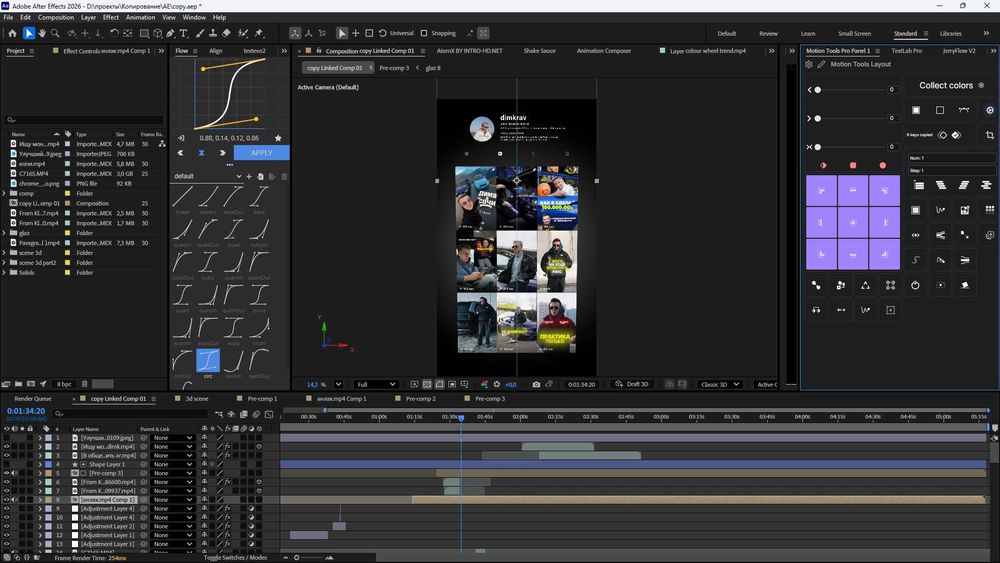
Task: Select the Rotation tool
Action: [114, 33]
